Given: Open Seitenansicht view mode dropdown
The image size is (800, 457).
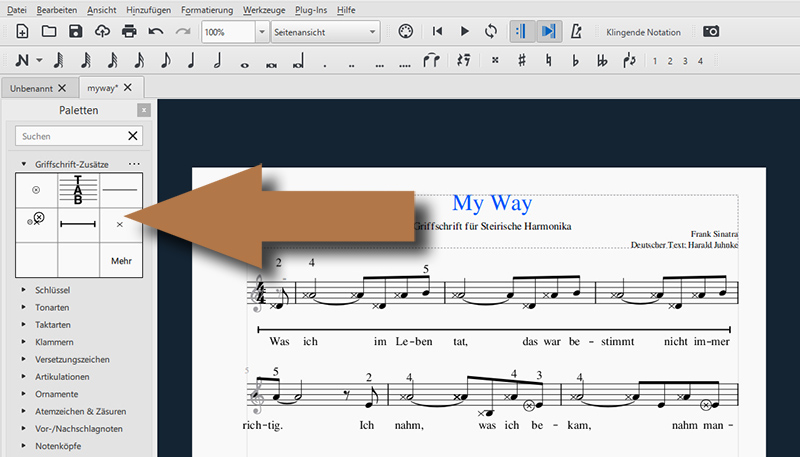Looking at the screenshot, I should (x=326, y=32).
